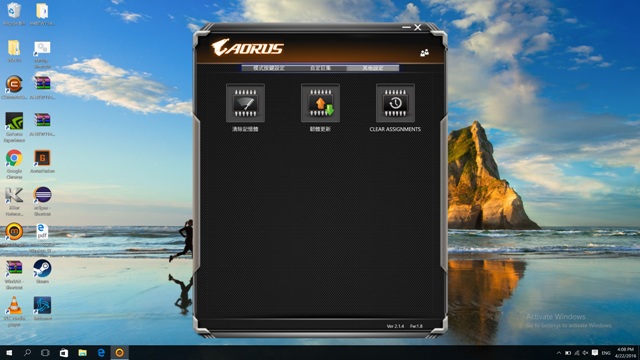Screen dimensions: 640x360
Task: Open the user profiles icon in Aorus header
Action: coord(424,53)
